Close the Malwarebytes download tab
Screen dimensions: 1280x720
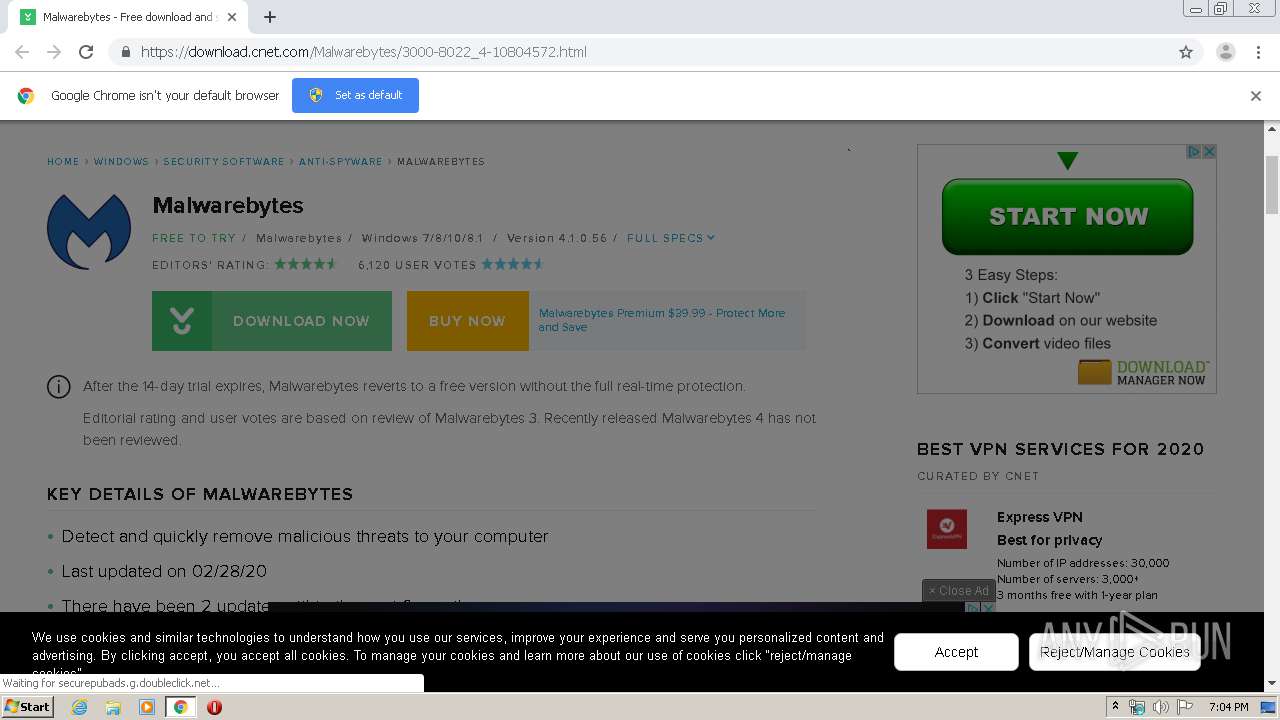pos(231,17)
